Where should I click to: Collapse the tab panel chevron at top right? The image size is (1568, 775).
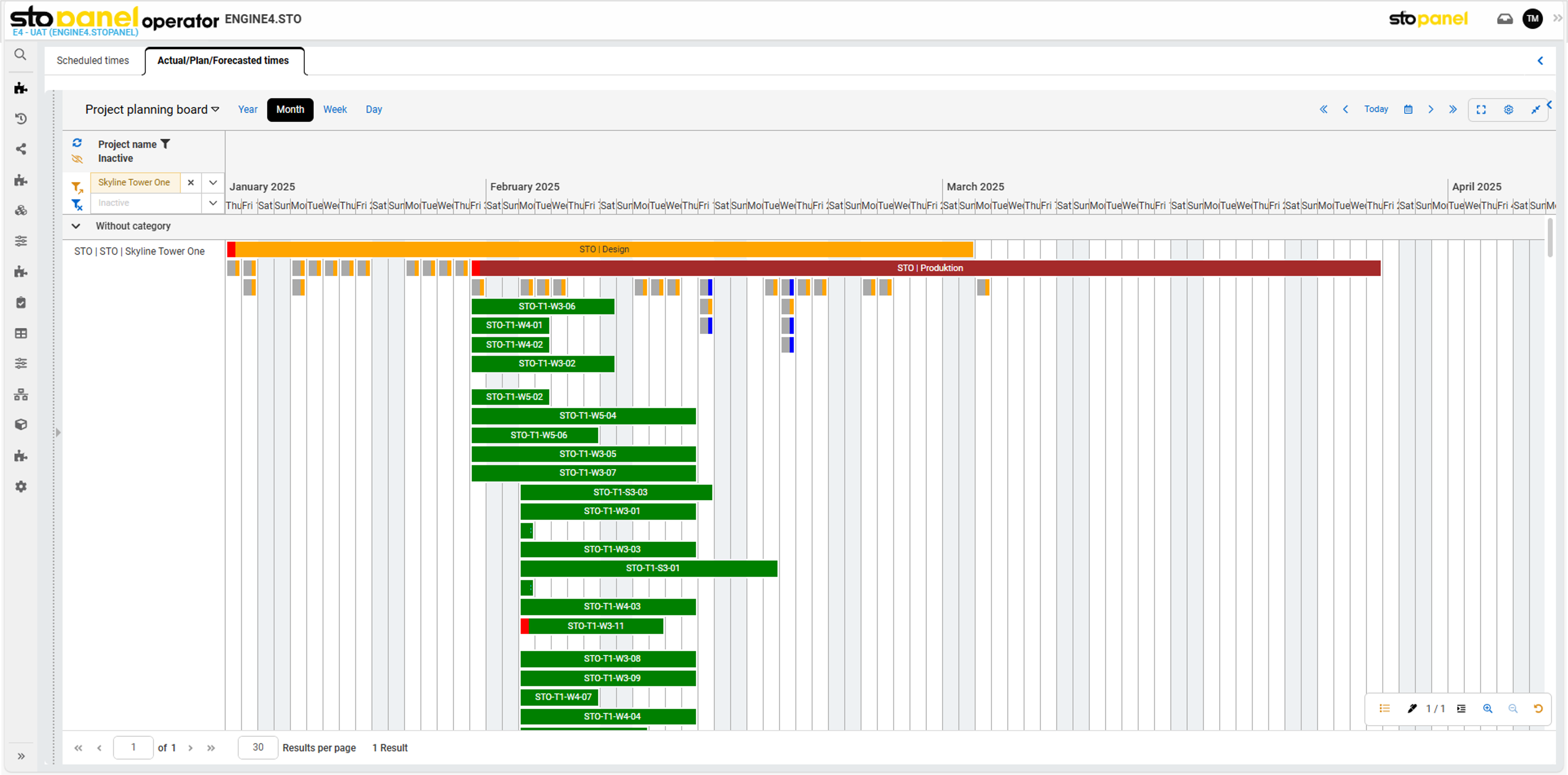tap(1540, 61)
